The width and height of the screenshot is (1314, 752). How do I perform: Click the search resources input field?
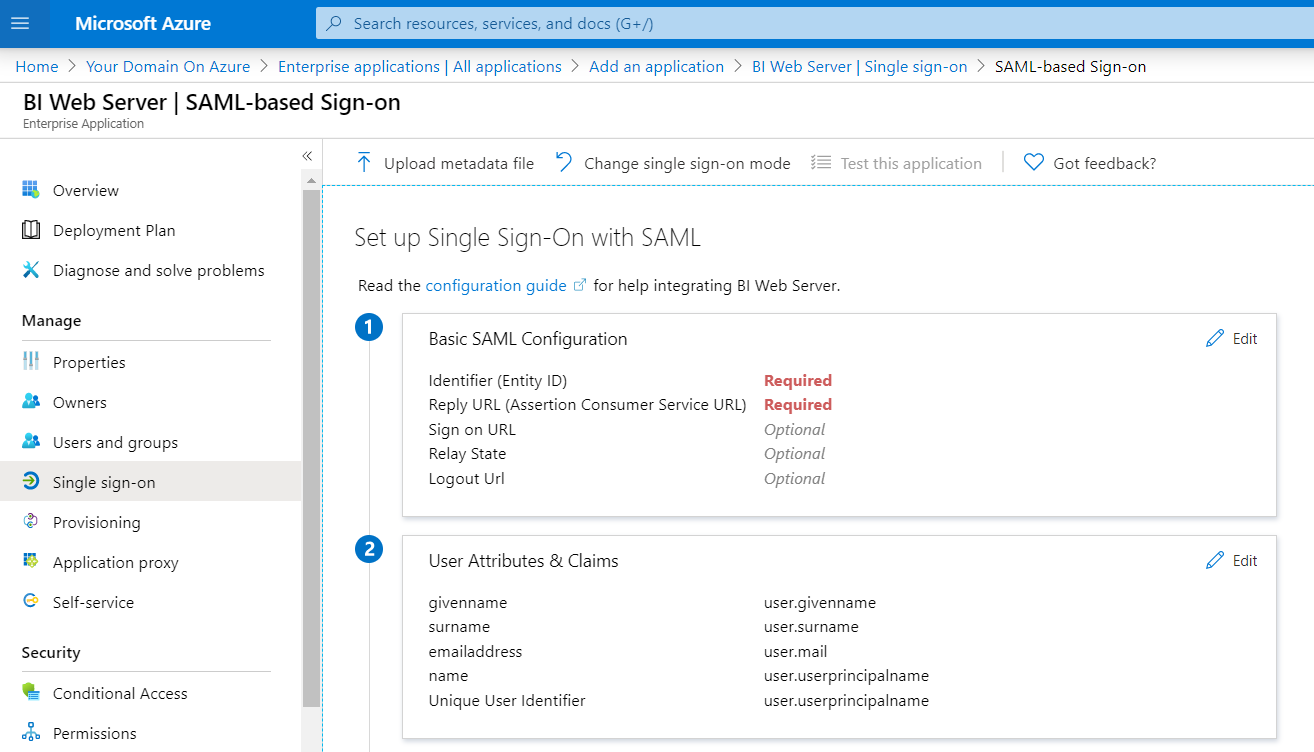pos(700,23)
